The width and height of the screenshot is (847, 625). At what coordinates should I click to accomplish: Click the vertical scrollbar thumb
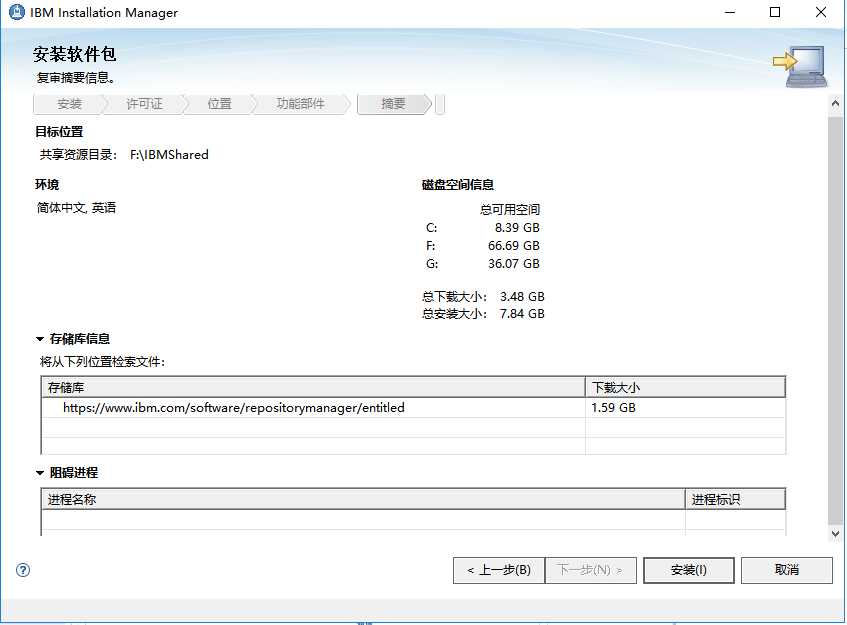tap(835, 319)
